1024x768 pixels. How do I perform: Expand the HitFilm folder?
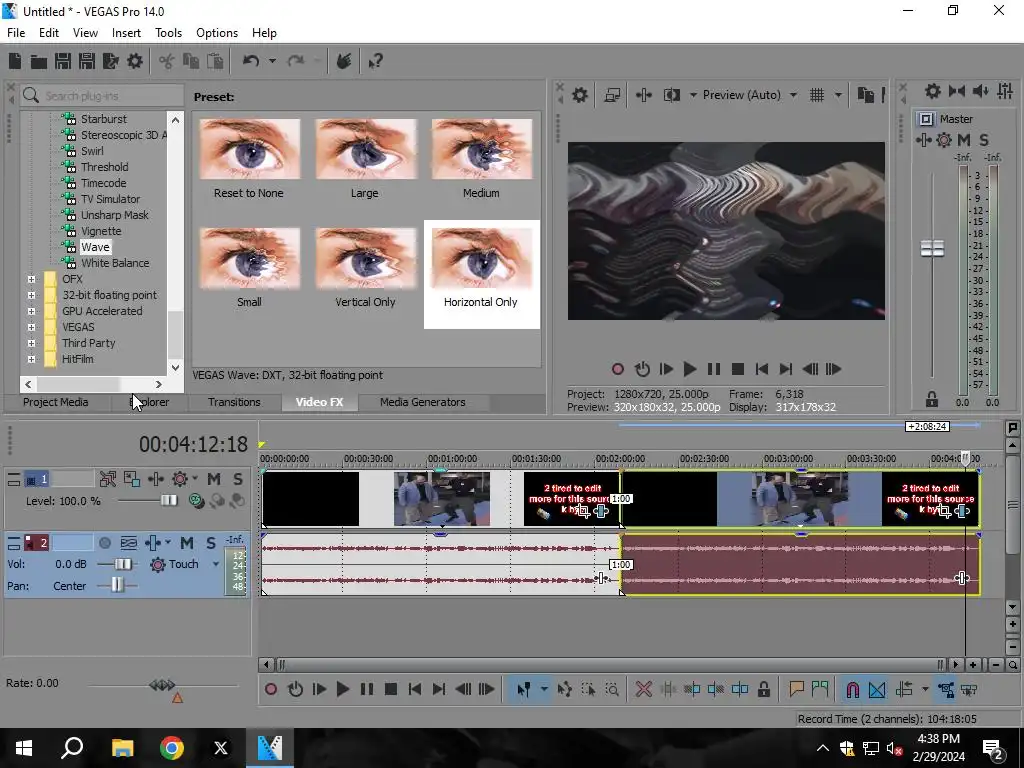pyautogui.click(x=31, y=359)
